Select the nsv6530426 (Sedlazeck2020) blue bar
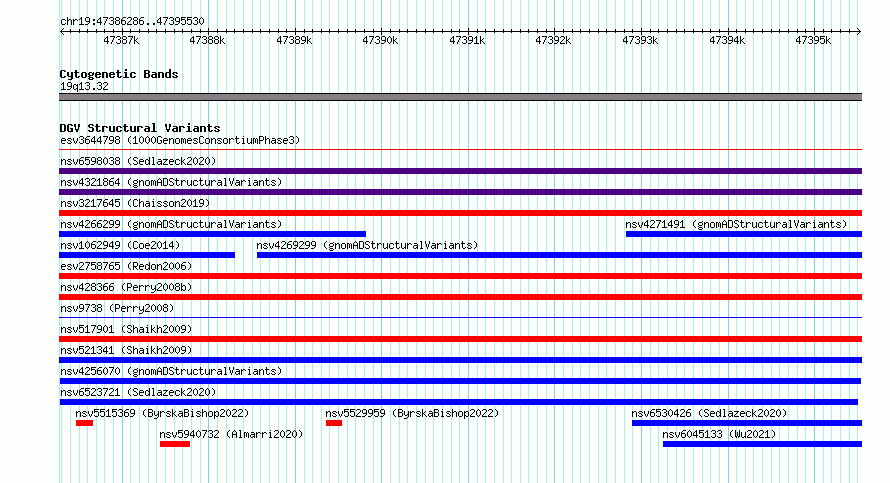The width and height of the screenshot is (890, 483). click(747, 423)
